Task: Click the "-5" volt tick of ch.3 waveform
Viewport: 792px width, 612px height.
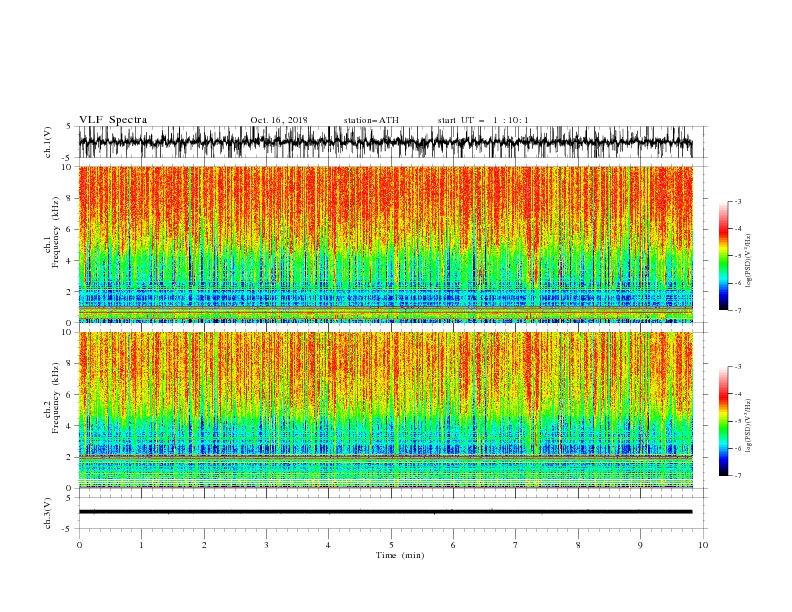Action: (68, 529)
